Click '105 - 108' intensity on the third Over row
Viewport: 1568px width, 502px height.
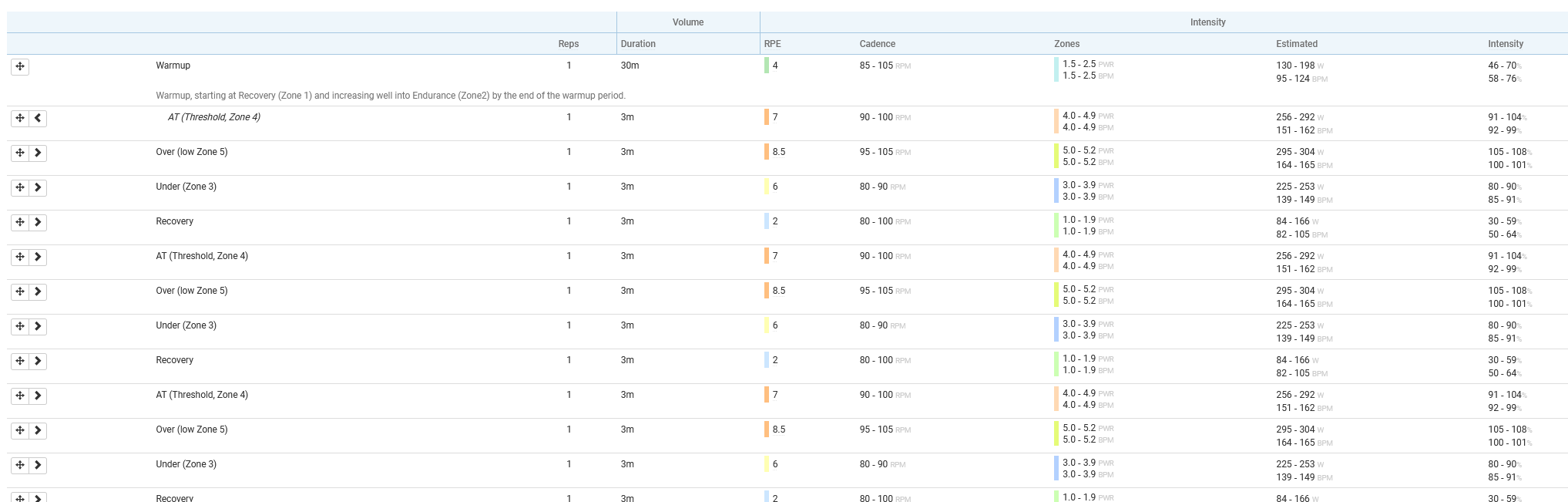[x=1507, y=430]
